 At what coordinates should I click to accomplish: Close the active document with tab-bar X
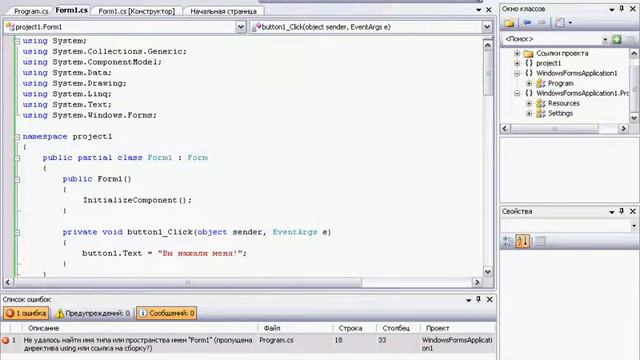pos(489,9)
